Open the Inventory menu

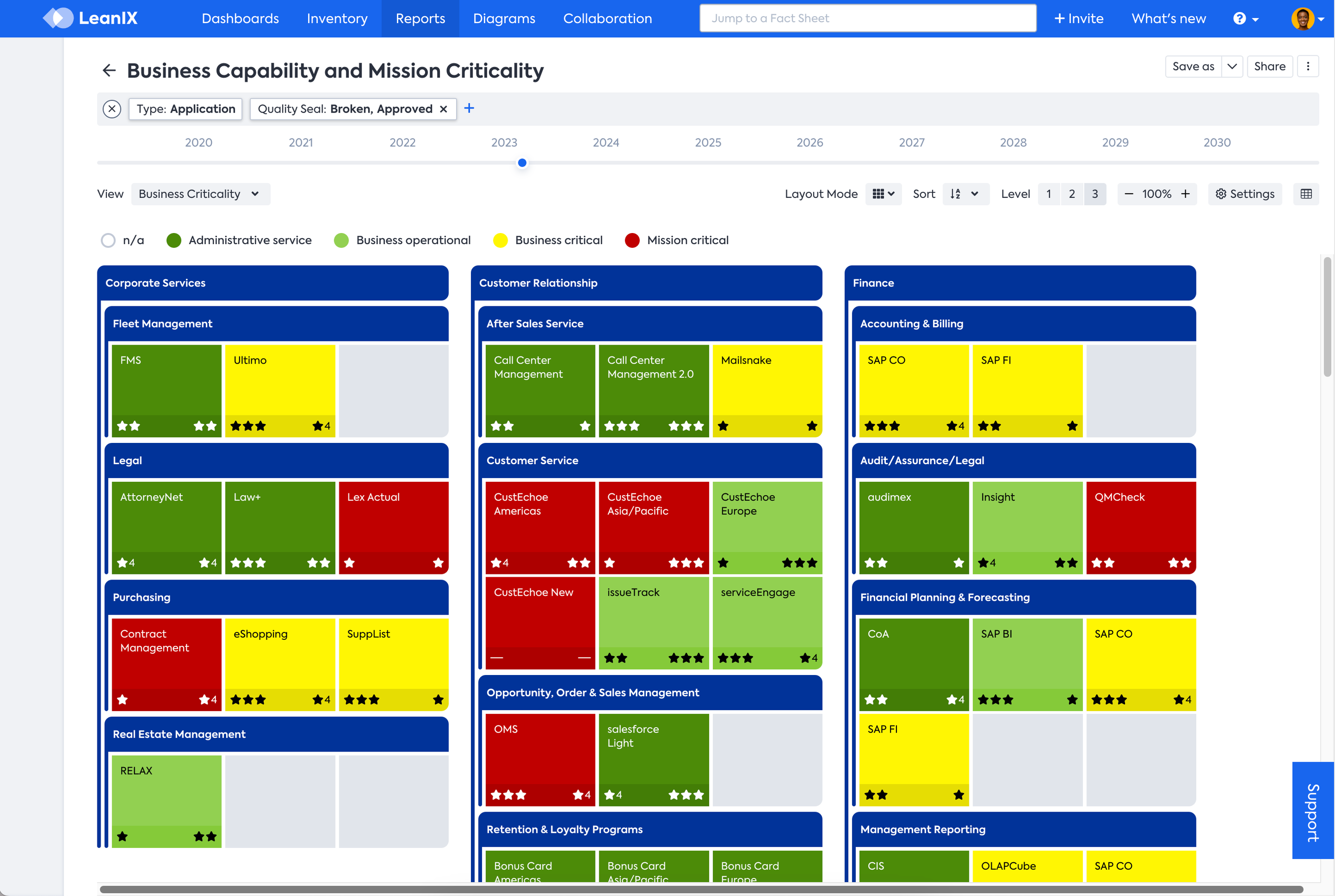(337, 18)
